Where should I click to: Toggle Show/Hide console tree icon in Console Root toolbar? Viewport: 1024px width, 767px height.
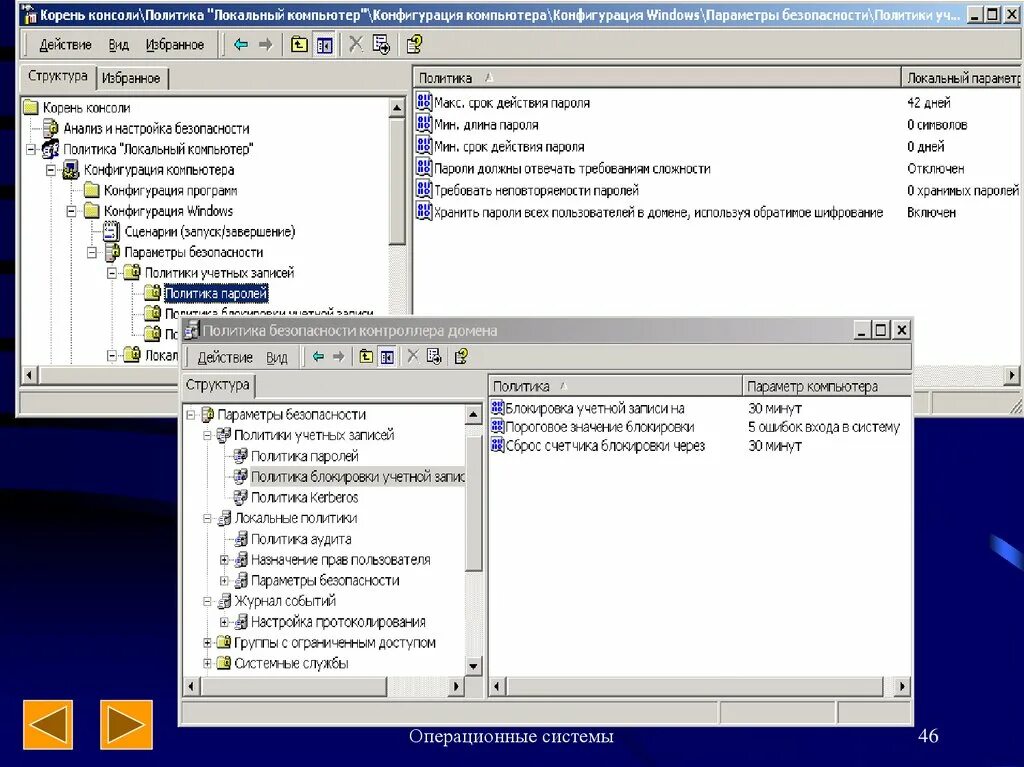click(x=325, y=44)
